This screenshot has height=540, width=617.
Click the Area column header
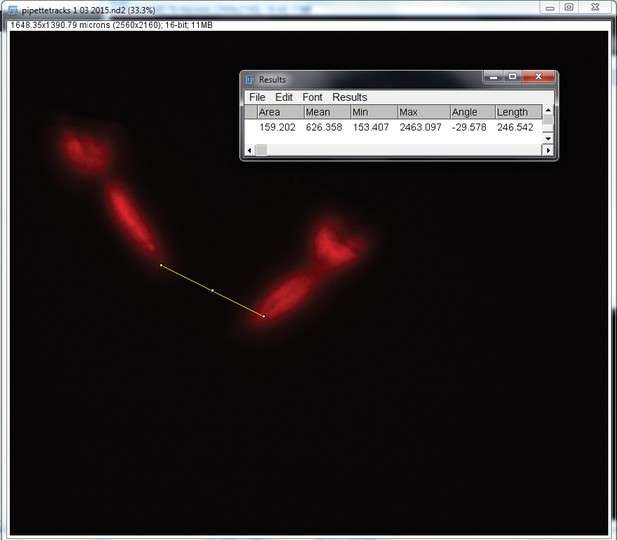coord(281,112)
